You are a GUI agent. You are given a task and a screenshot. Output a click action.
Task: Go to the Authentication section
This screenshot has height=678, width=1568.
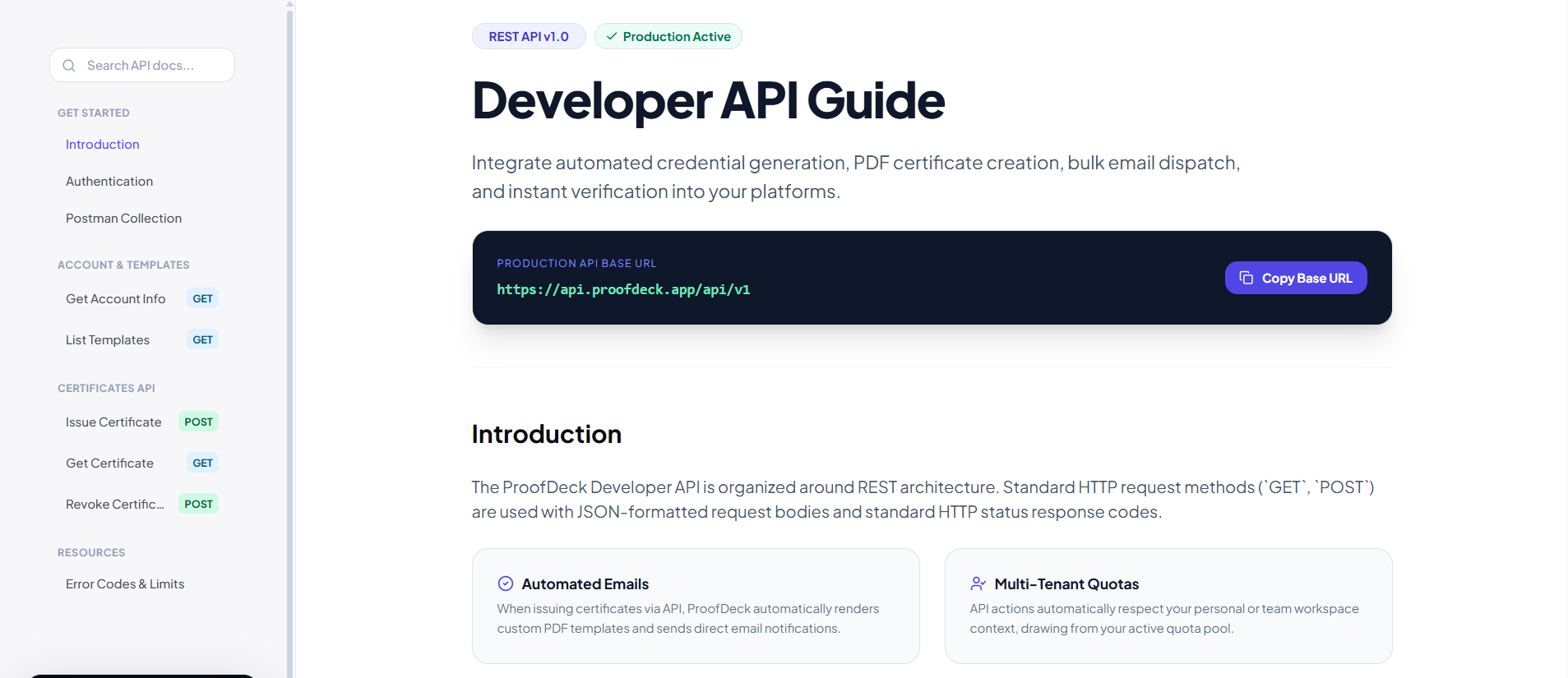pos(109,182)
